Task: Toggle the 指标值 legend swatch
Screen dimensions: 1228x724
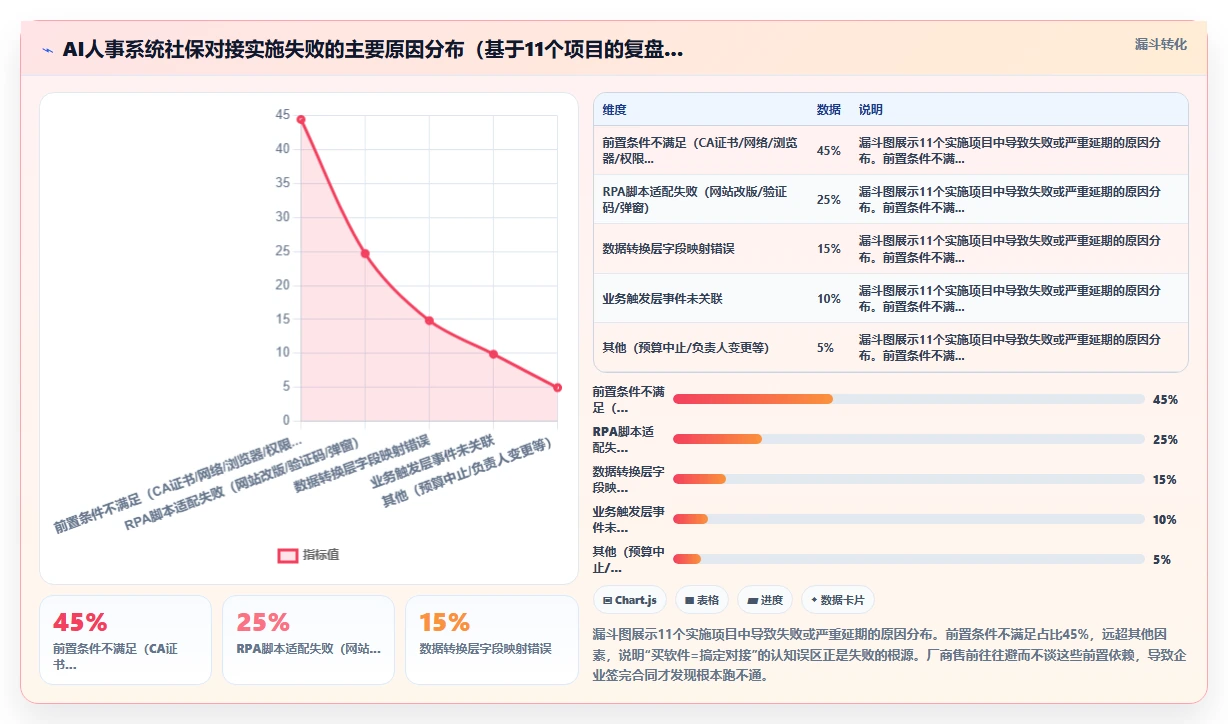Action: (288, 555)
